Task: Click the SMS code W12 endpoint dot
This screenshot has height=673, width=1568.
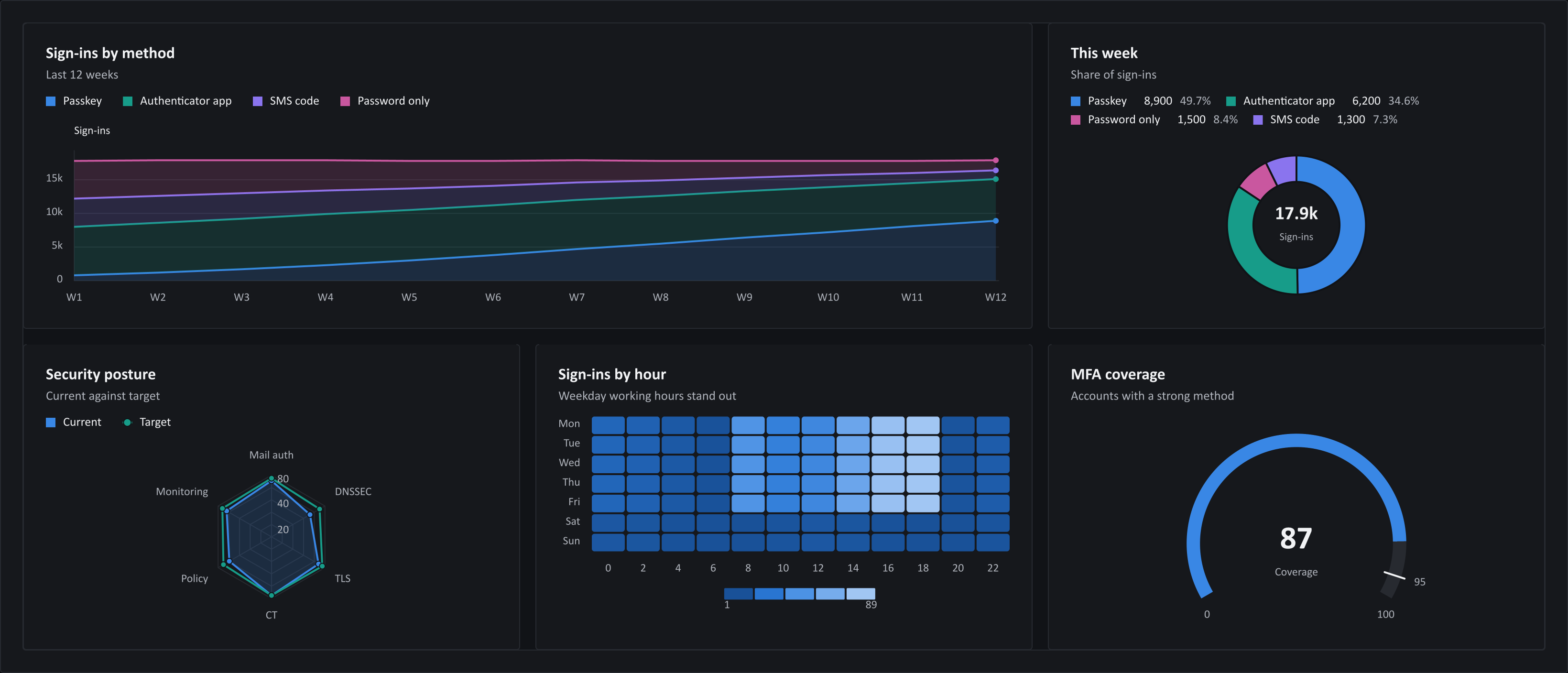Action: coord(995,170)
